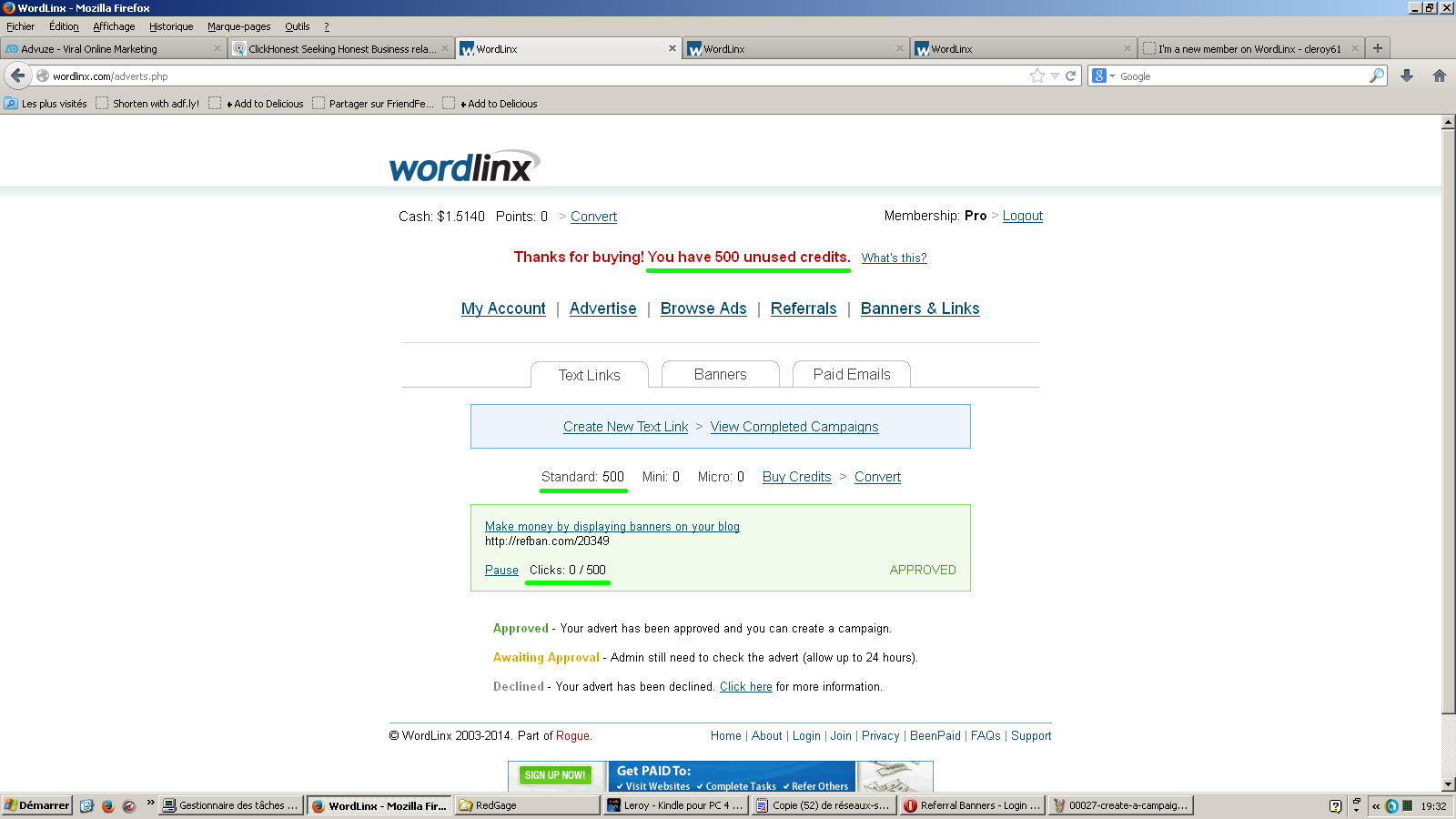1456x819 pixels.
Task: Switch to the RedGage taskbar window
Action: (526, 805)
